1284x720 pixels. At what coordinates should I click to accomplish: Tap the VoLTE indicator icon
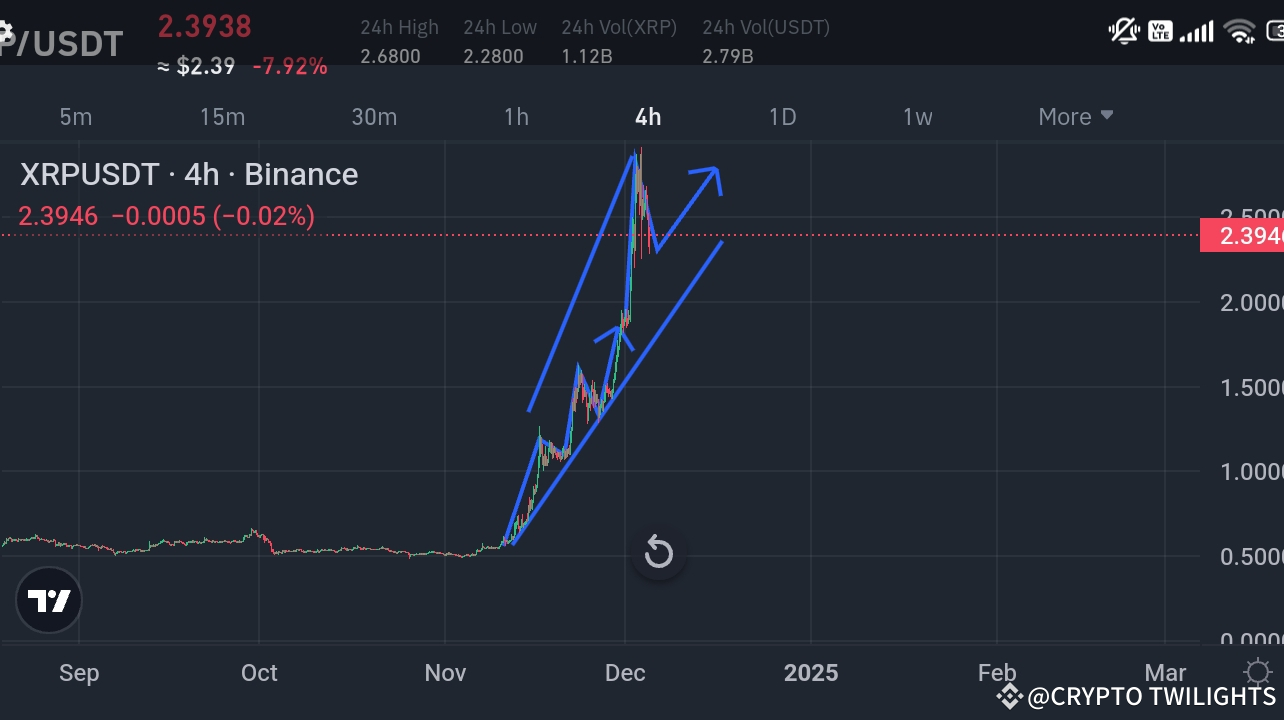(x=1162, y=31)
